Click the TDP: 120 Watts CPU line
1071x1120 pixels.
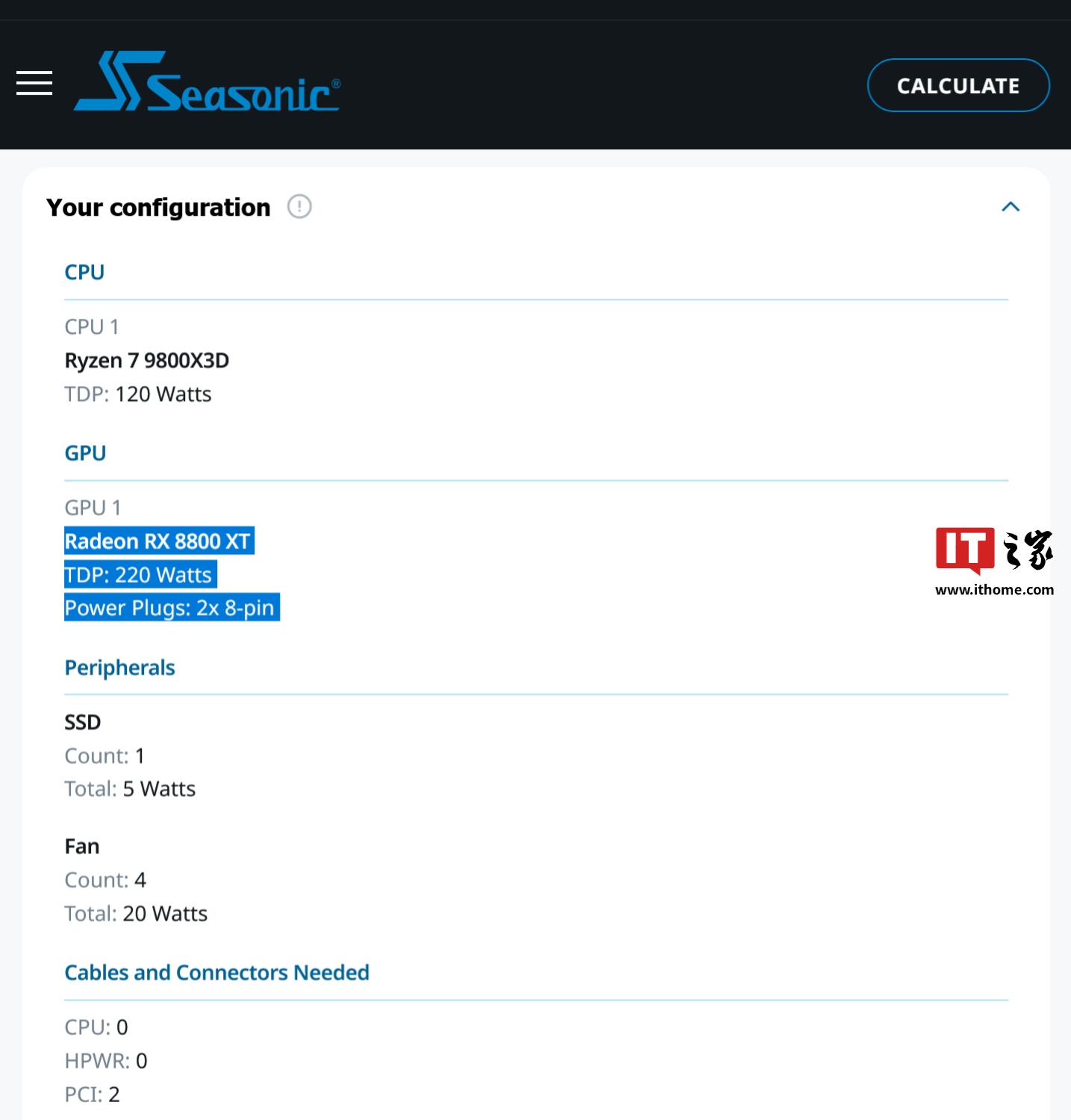138,394
